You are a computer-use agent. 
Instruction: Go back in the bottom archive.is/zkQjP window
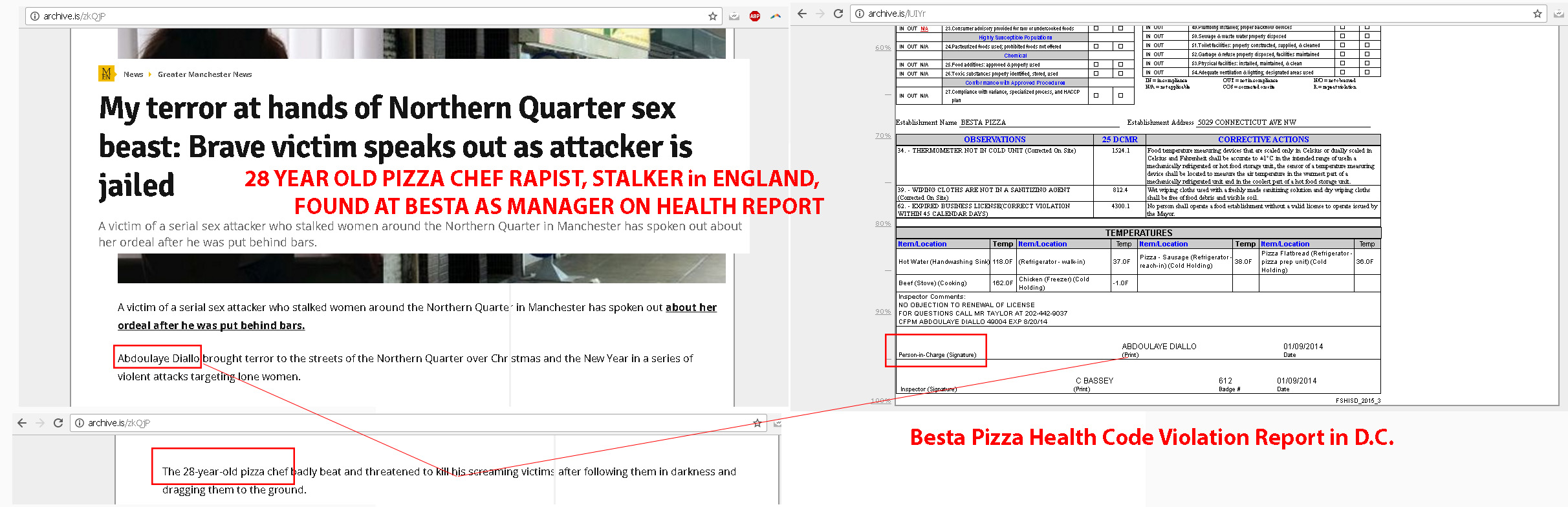[22, 423]
